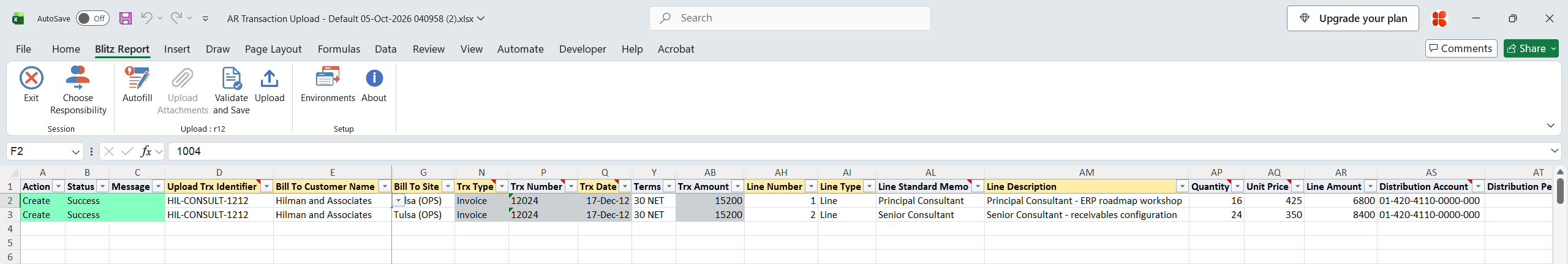This screenshot has height=264, width=1568.
Task: Open the file name dropdown chevron
Action: click(x=481, y=18)
